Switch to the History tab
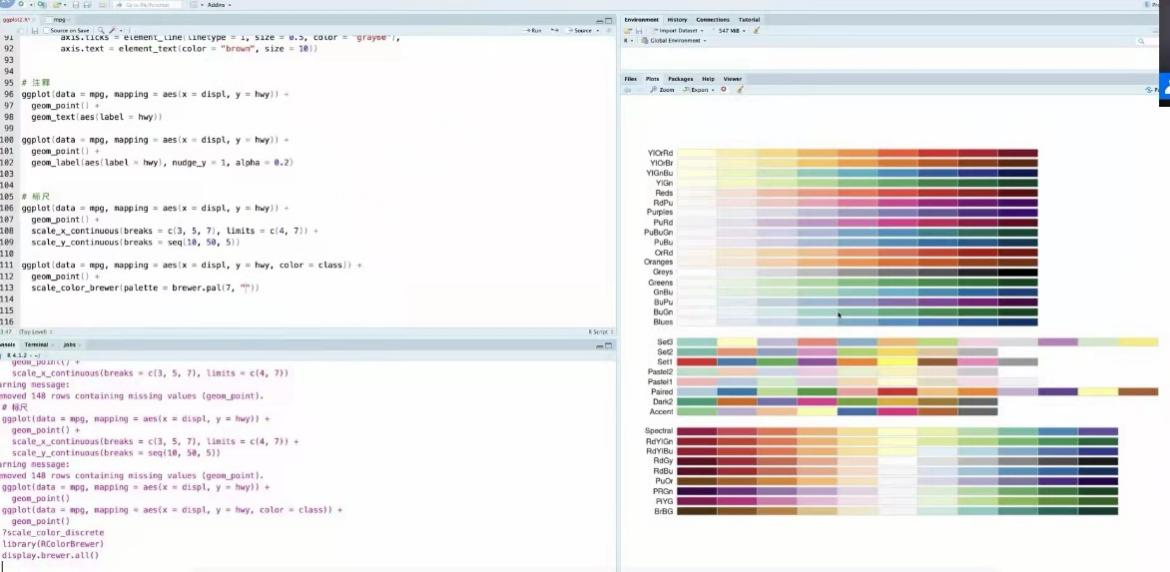Screen dimensions: 1170x572 [677, 19]
